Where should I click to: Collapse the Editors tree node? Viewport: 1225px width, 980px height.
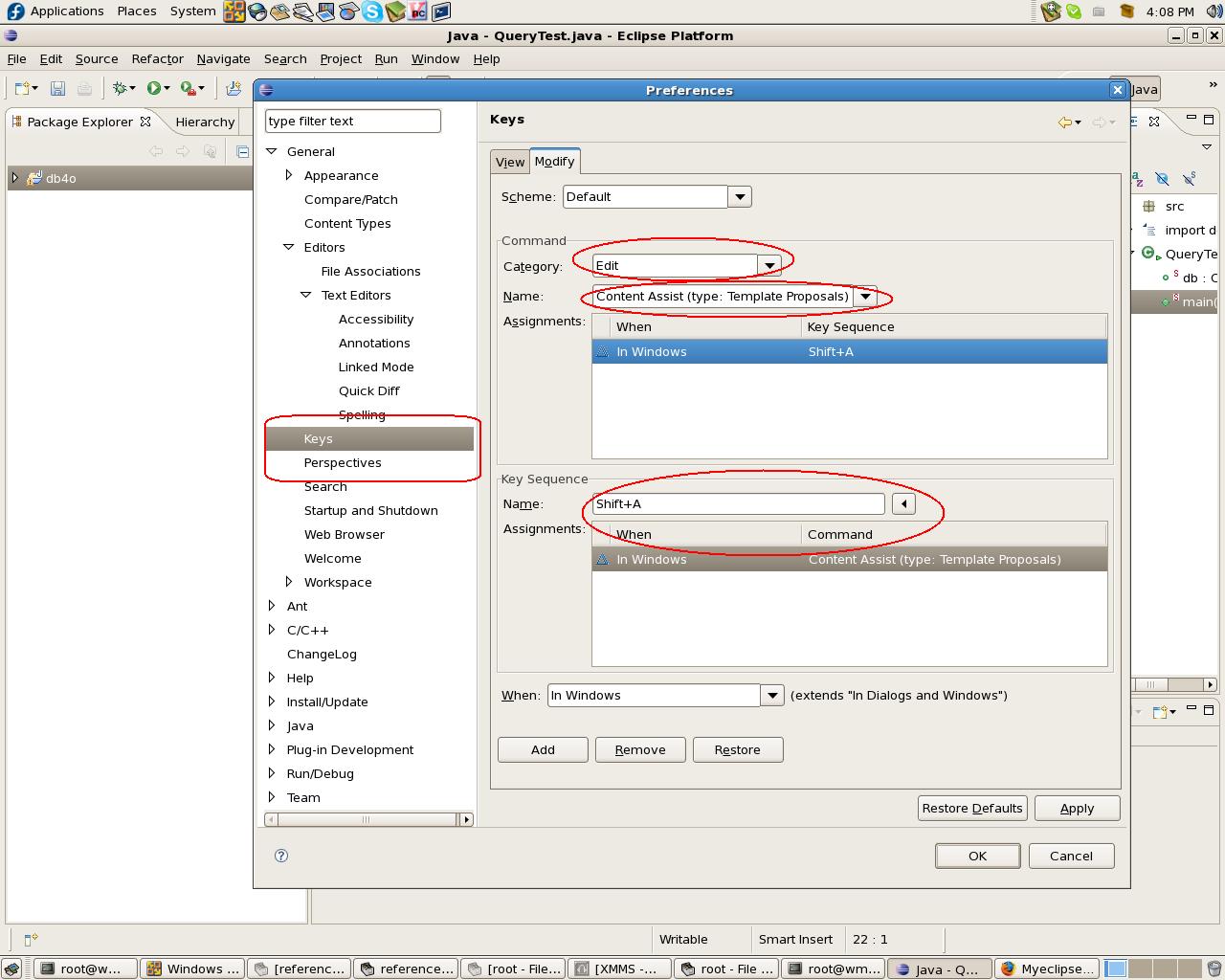[x=289, y=247]
